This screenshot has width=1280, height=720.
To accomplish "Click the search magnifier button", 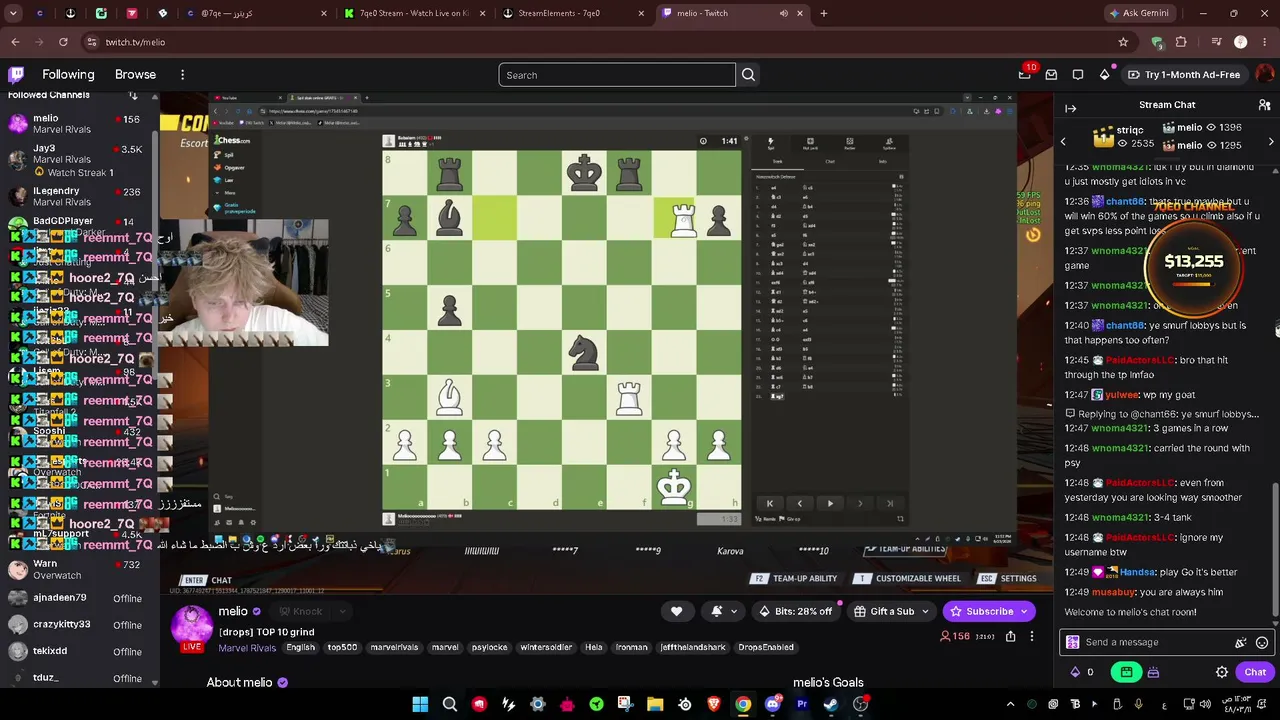I will [x=748, y=75].
